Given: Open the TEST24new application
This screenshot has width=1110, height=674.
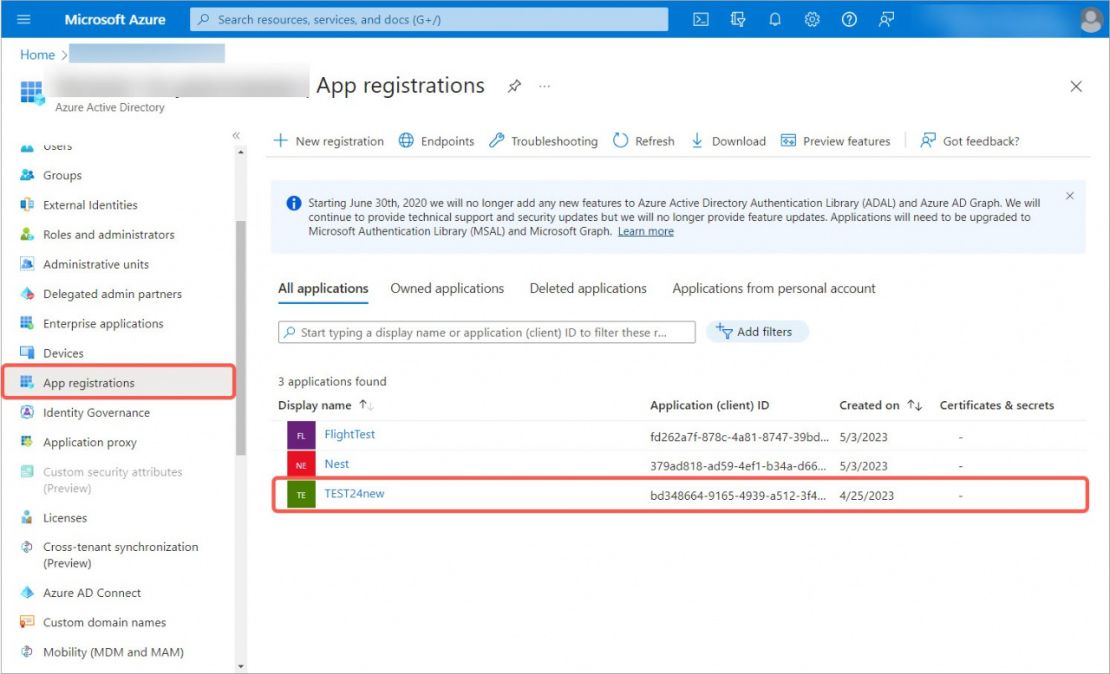Looking at the screenshot, I should coord(354,494).
